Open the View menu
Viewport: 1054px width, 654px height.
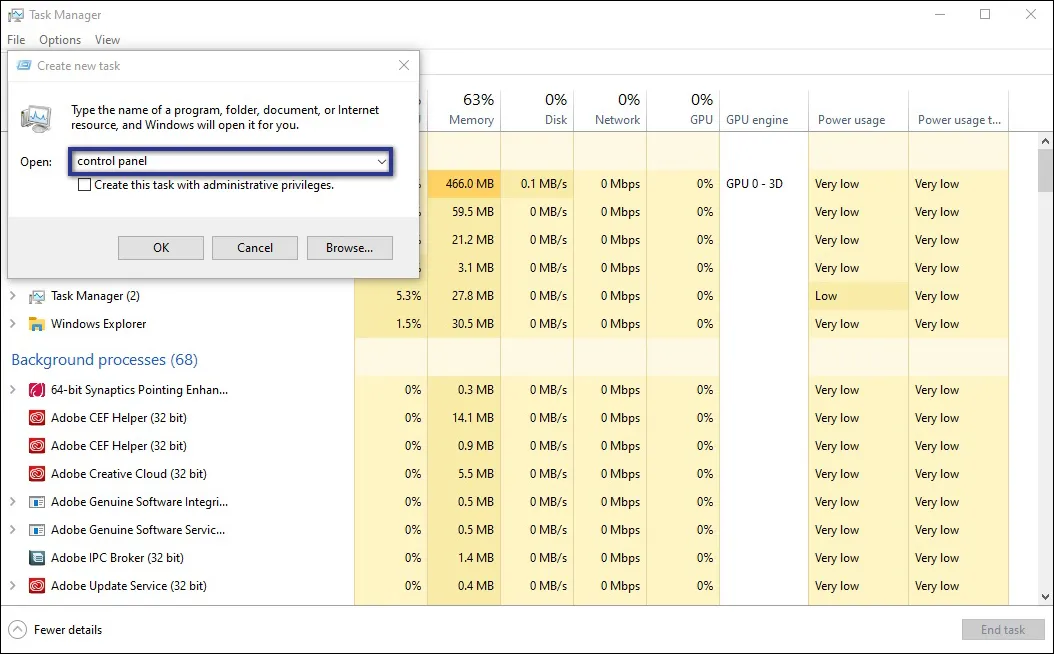pos(107,40)
